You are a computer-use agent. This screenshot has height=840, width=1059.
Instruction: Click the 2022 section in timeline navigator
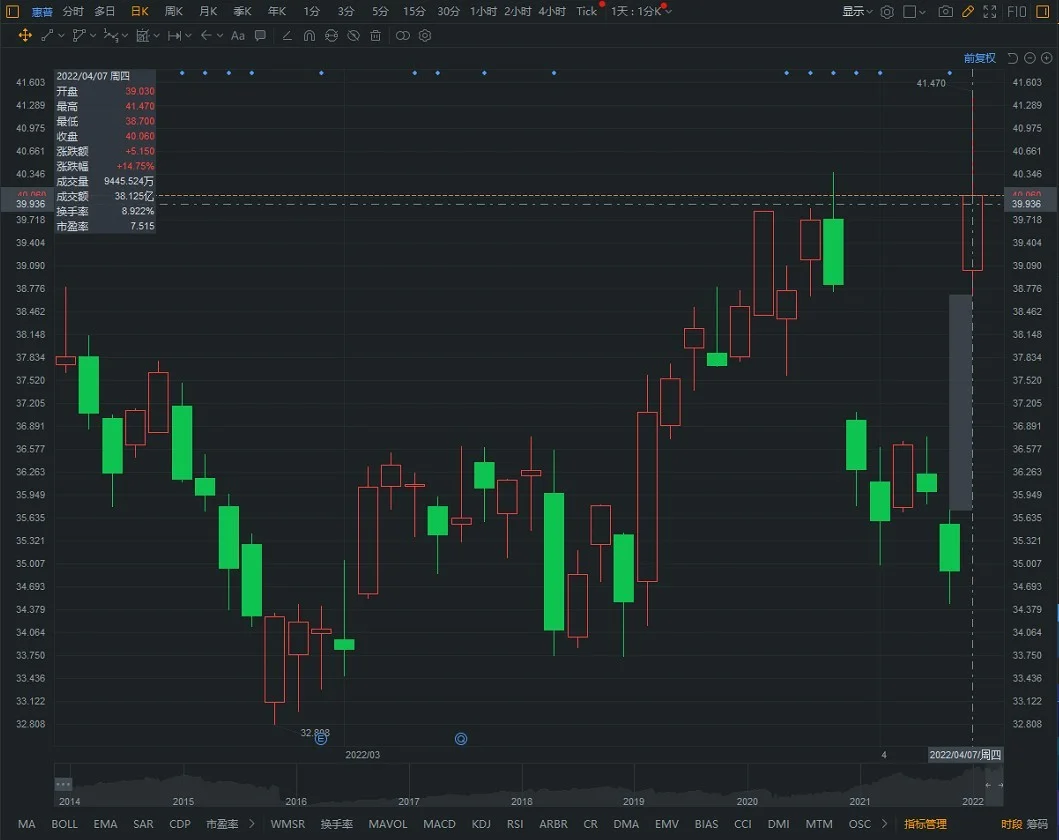click(973, 802)
